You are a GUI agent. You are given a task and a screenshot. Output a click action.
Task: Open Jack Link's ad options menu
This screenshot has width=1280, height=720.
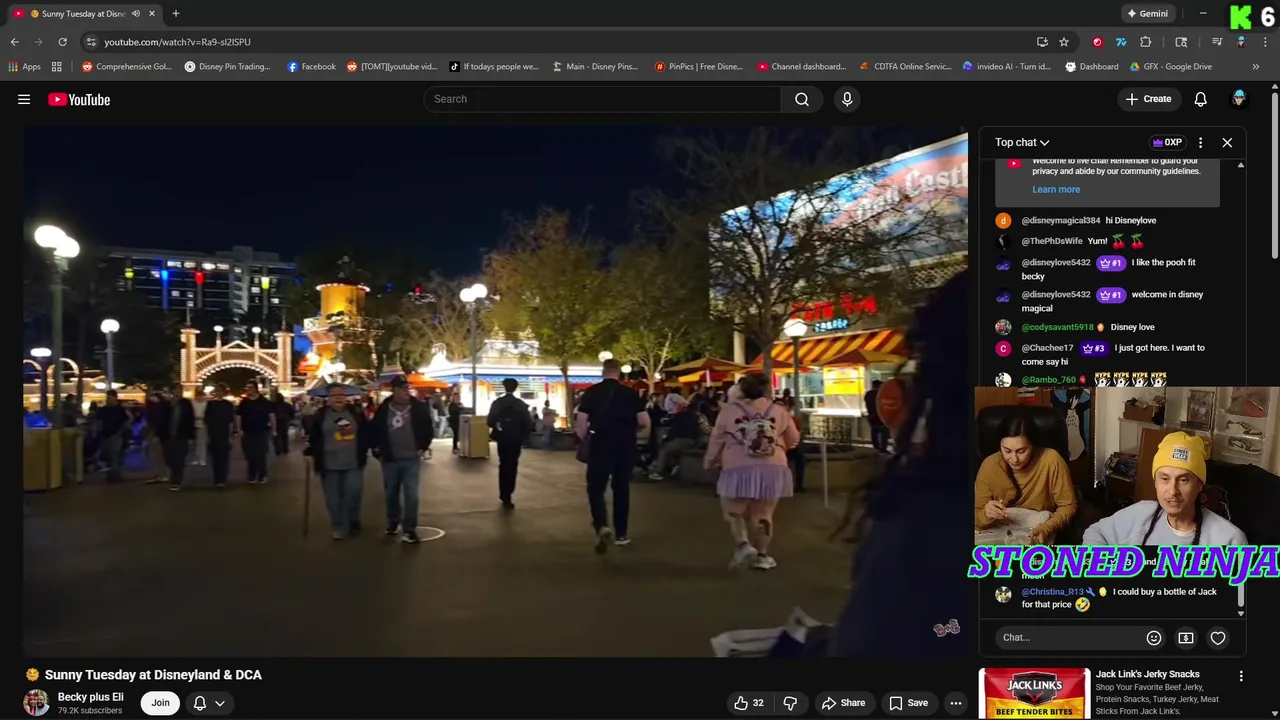(1241, 676)
